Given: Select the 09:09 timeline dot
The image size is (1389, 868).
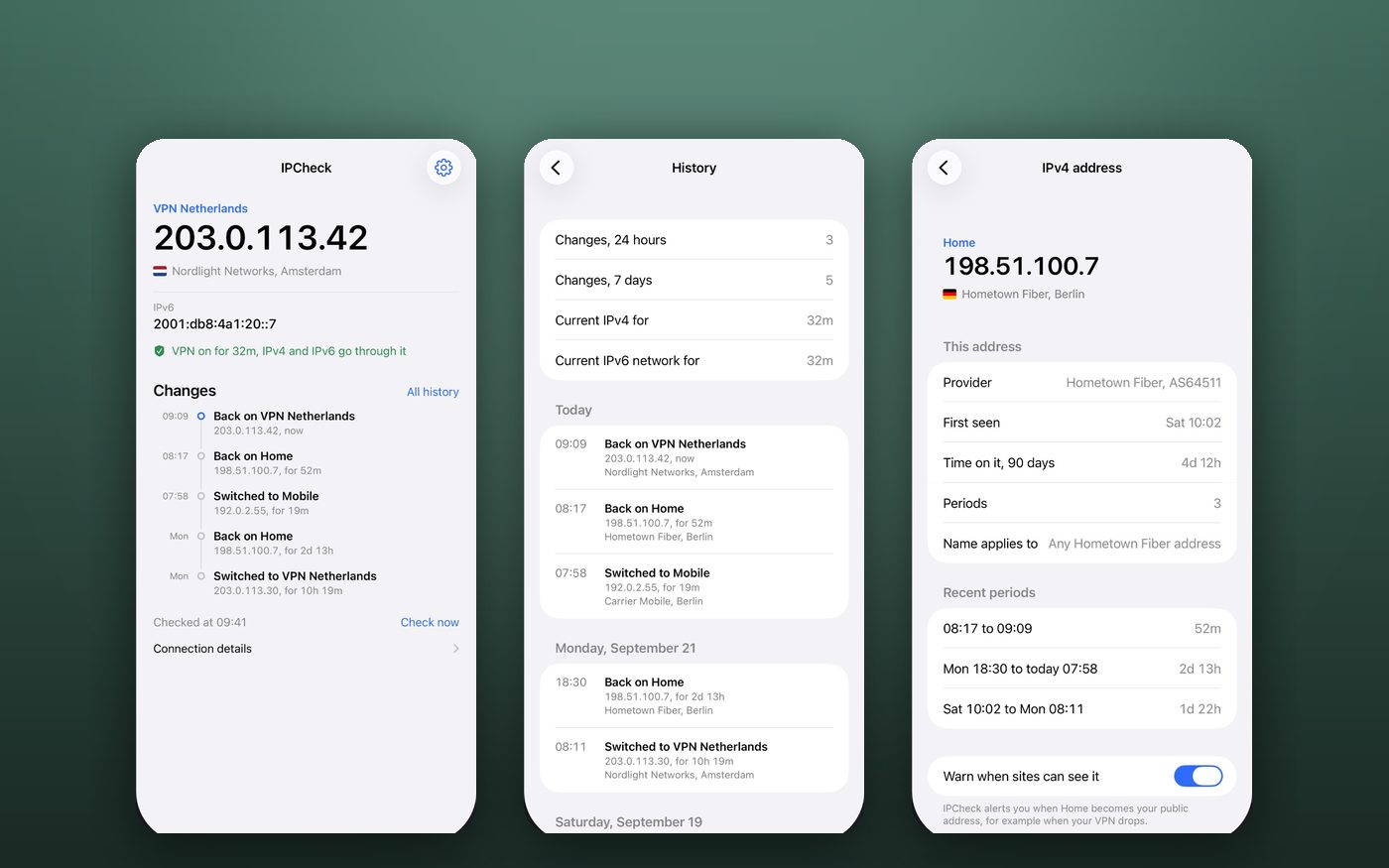Looking at the screenshot, I should (x=201, y=417).
